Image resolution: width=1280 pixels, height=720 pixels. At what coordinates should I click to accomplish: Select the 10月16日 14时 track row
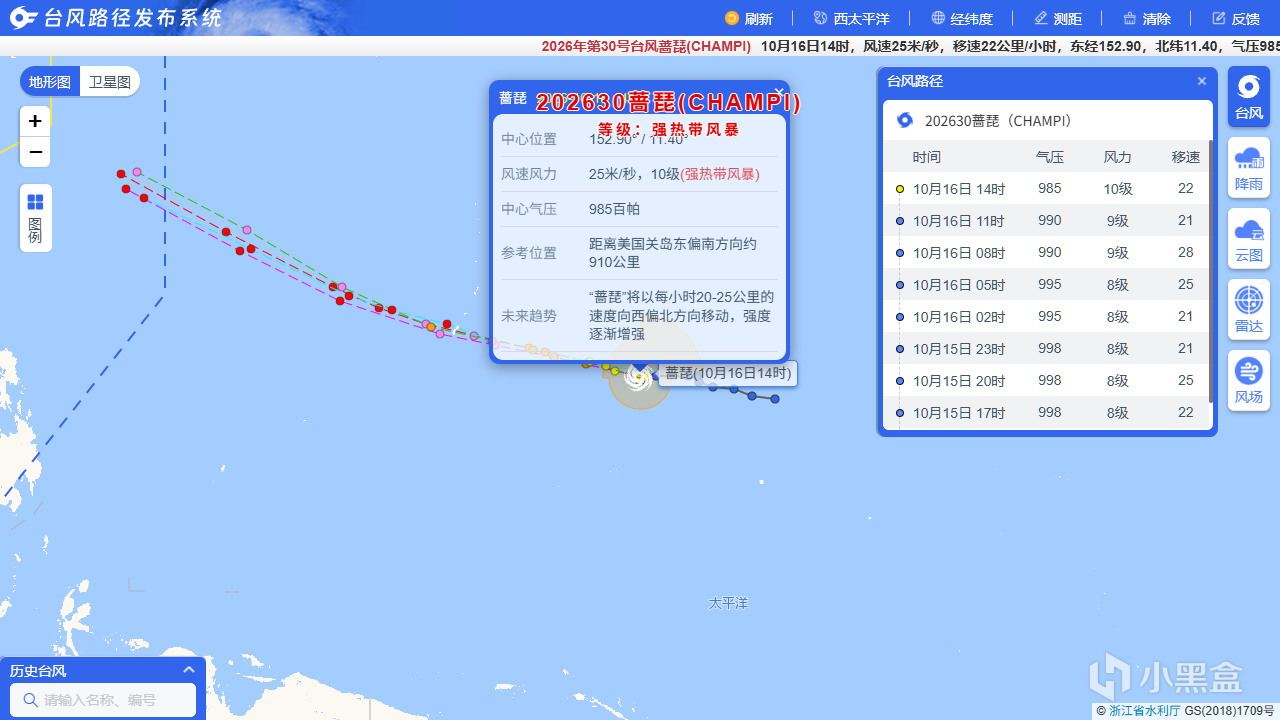coord(1046,188)
